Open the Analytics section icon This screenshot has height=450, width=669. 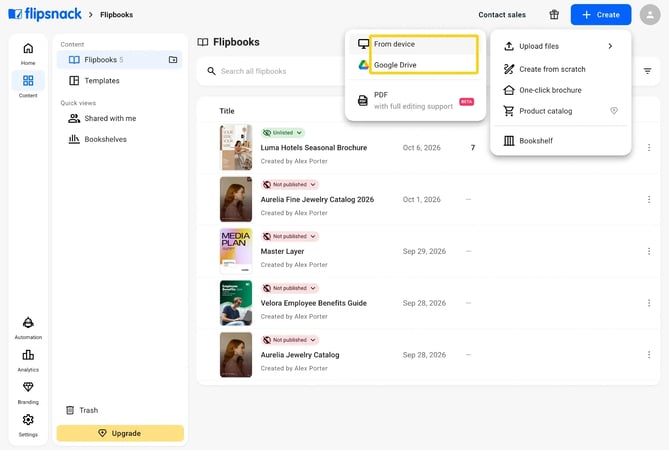(x=28, y=355)
